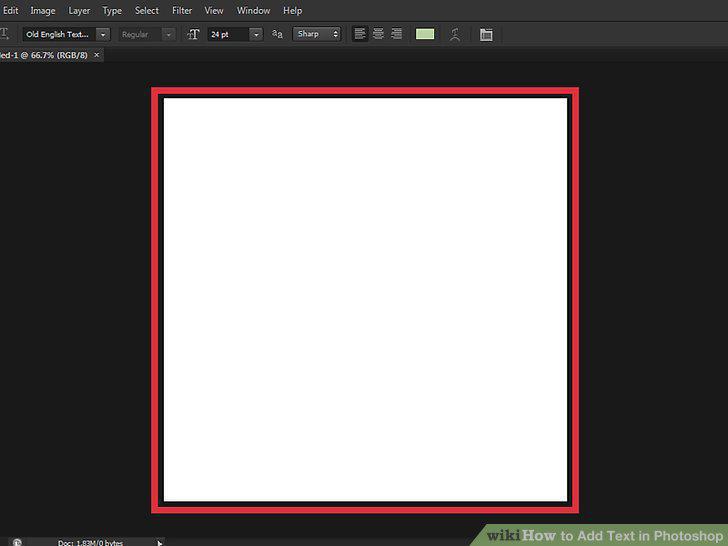Click the 24 pt font size field
This screenshot has height=546, width=728.
(228, 34)
